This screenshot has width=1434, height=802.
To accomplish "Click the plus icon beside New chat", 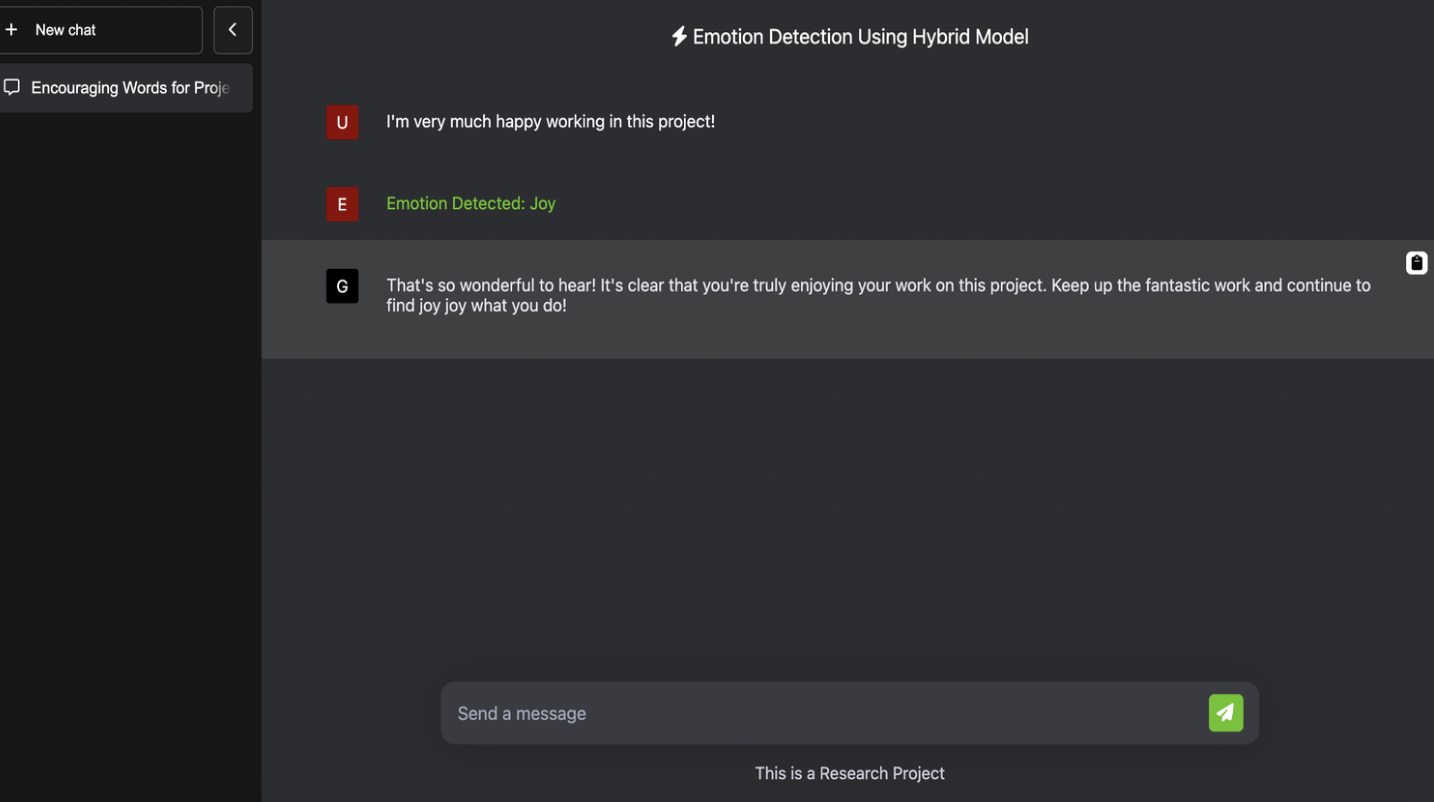I will point(12,30).
